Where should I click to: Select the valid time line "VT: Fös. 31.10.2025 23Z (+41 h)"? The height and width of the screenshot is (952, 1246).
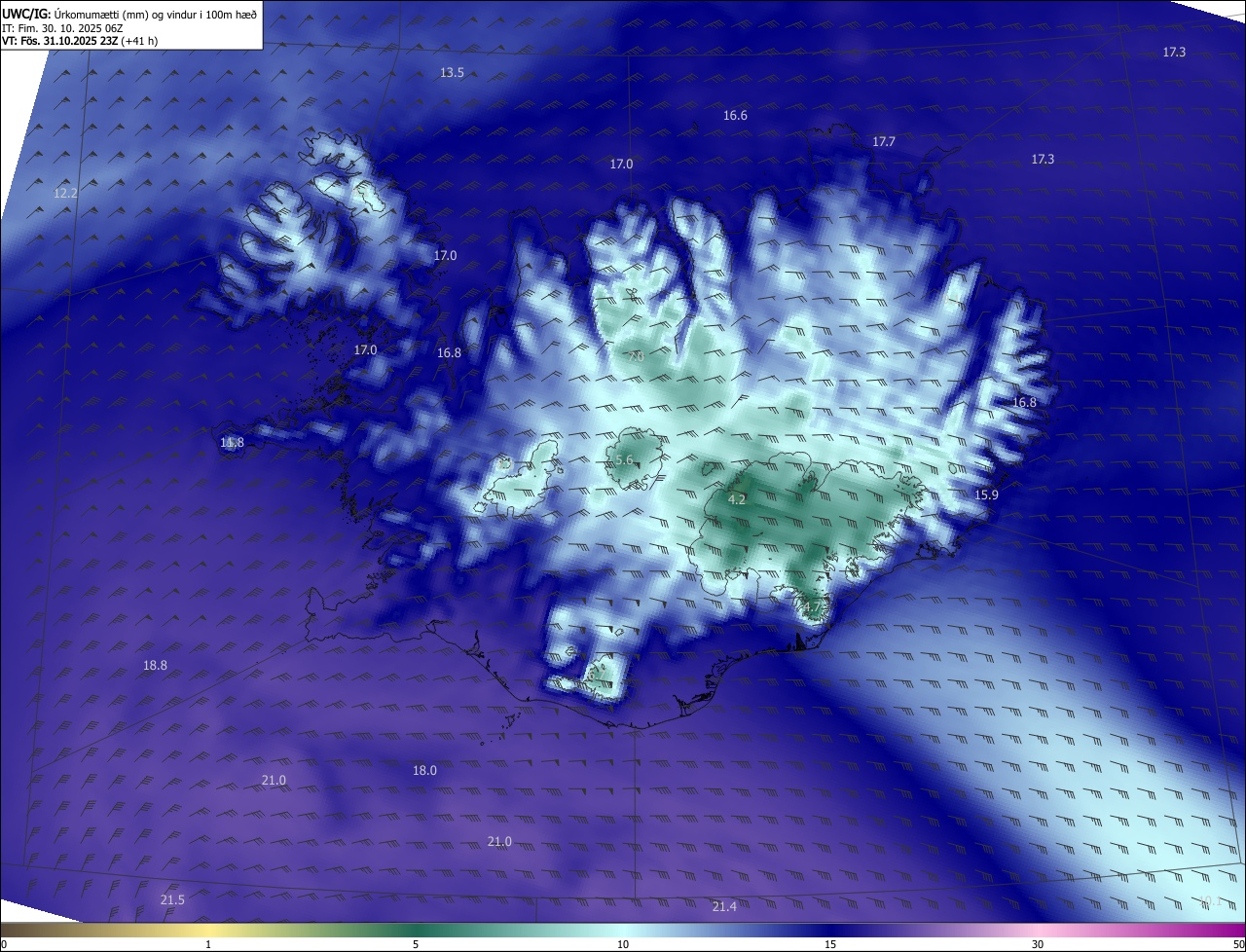point(80,41)
